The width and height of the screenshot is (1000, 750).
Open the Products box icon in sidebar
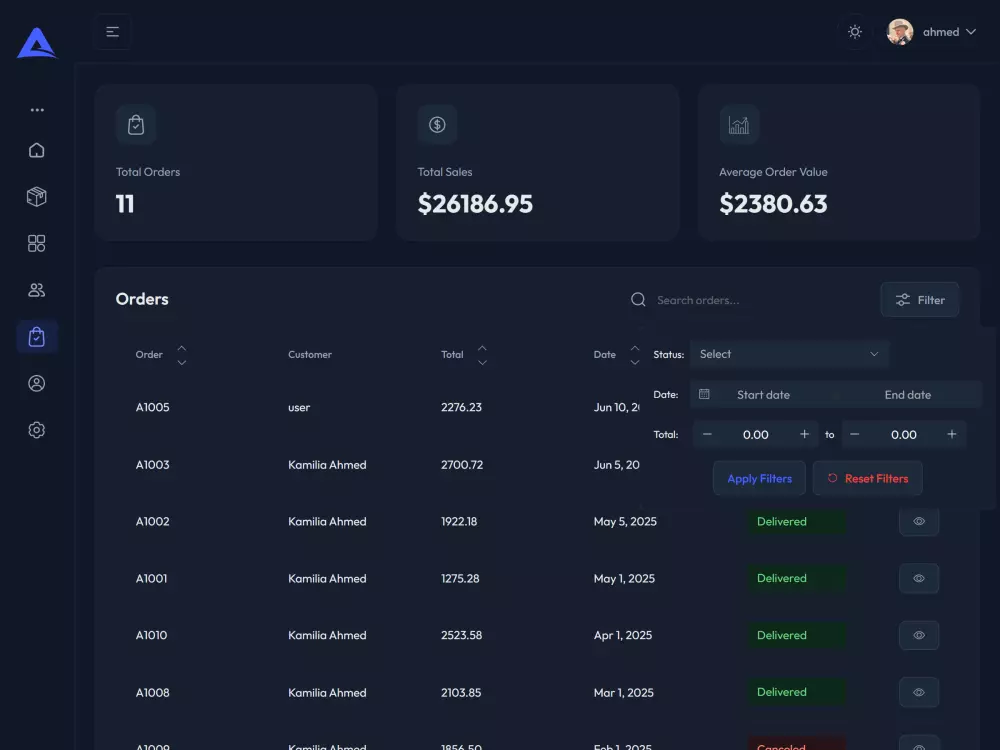pos(37,196)
